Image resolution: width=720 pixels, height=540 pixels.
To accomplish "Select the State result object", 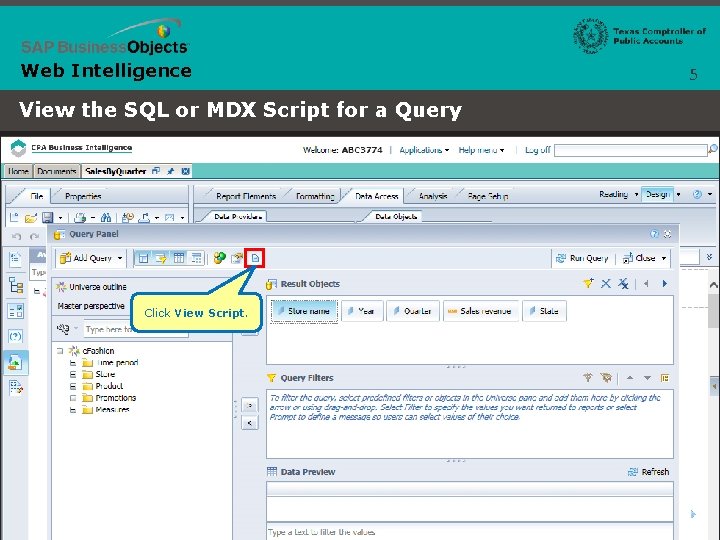I will click(x=544, y=311).
